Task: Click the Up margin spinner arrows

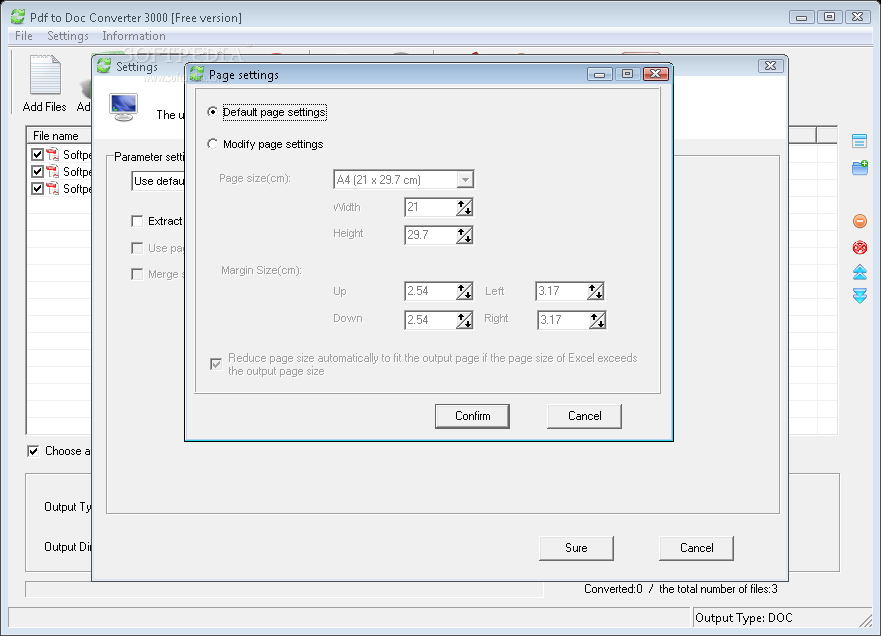Action: coord(464,291)
